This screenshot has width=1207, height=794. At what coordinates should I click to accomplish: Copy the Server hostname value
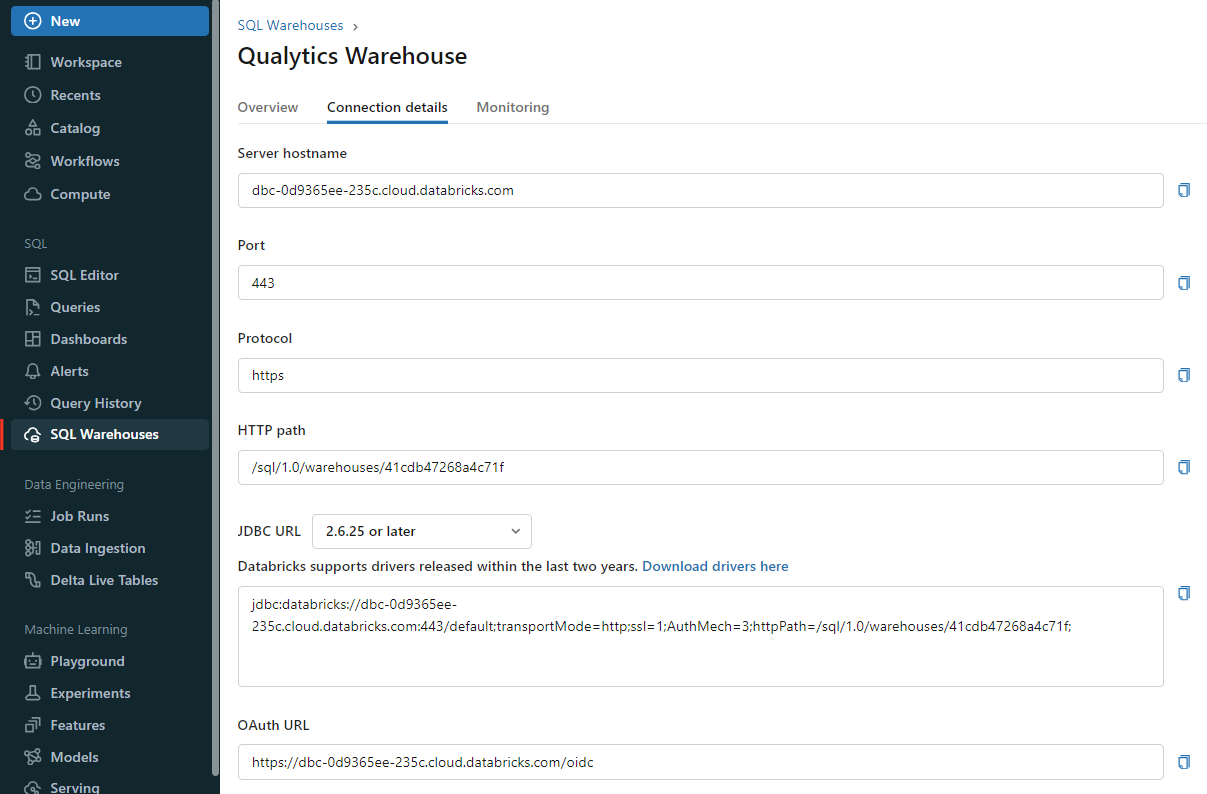[x=1183, y=190]
